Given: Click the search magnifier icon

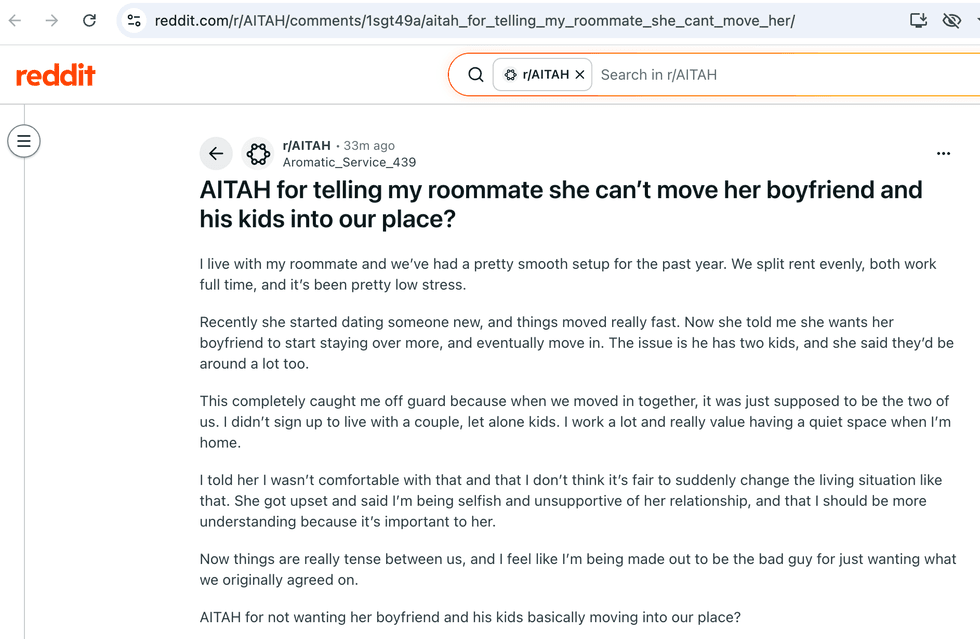Looking at the screenshot, I should 476,75.
